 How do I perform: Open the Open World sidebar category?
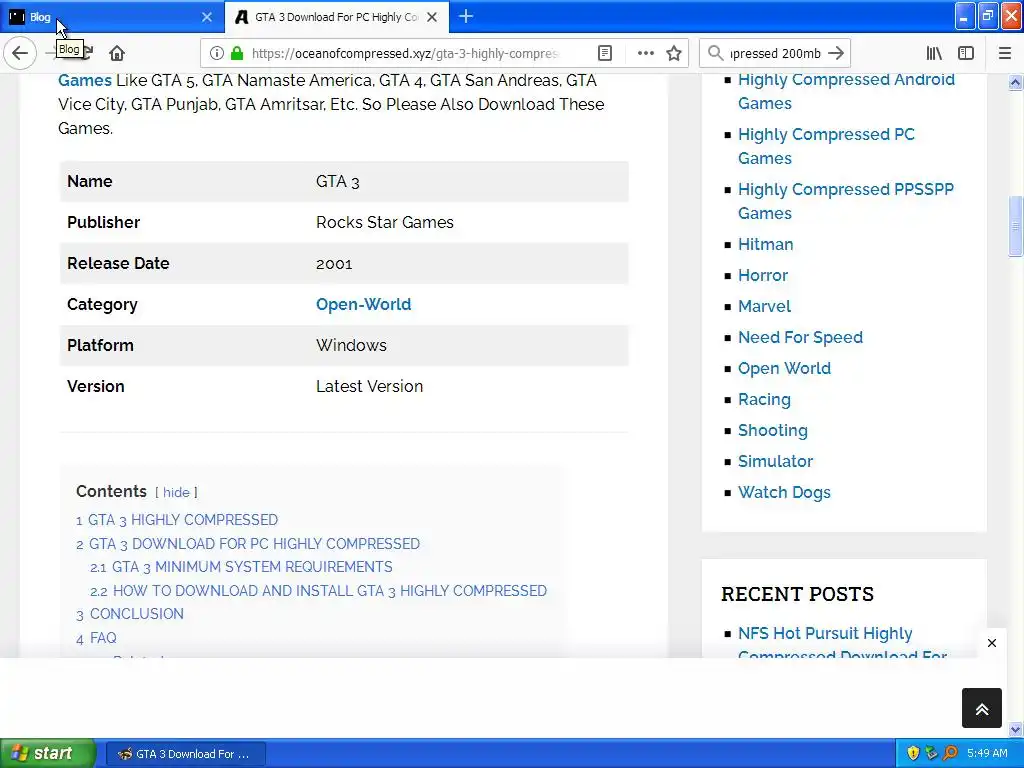tap(784, 368)
